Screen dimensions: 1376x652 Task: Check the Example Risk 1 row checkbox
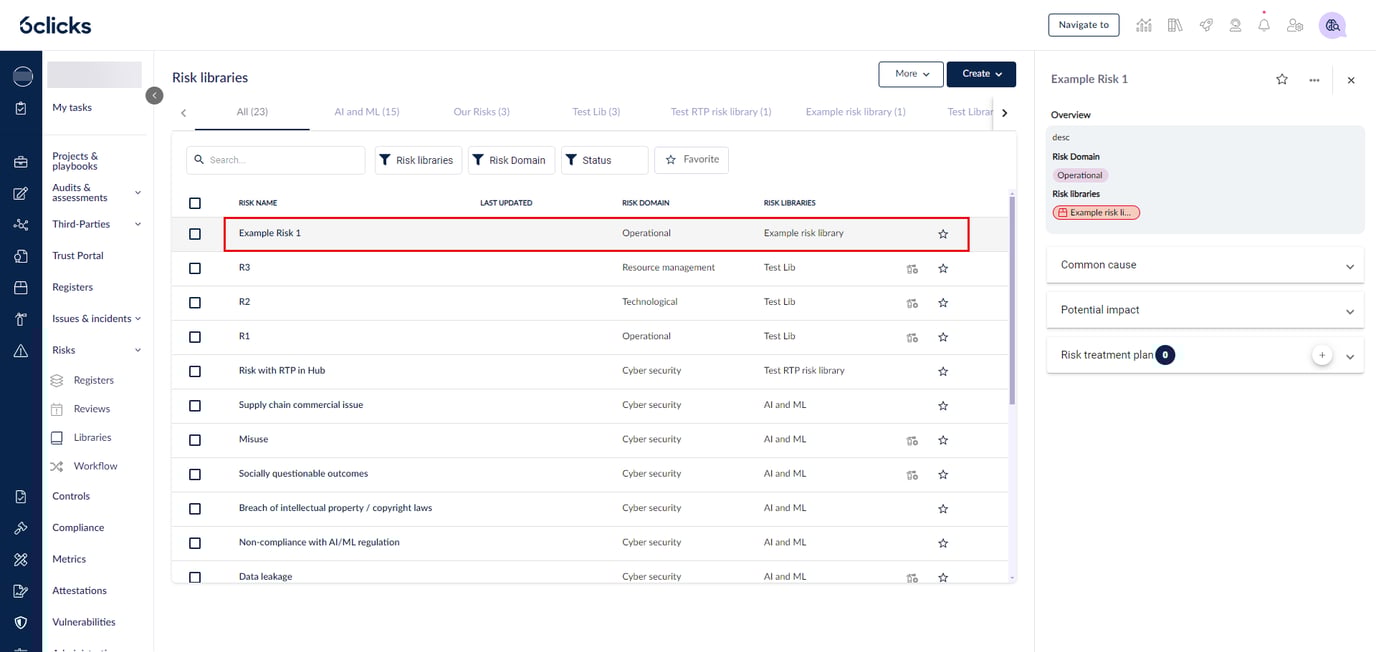click(x=195, y=234)
